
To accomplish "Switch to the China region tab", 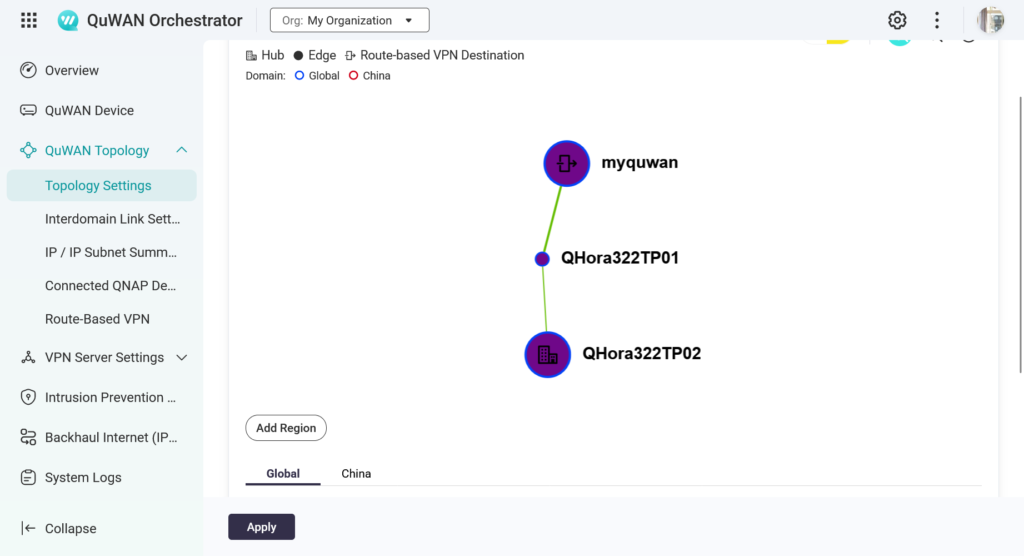I will tap(356, 473).
